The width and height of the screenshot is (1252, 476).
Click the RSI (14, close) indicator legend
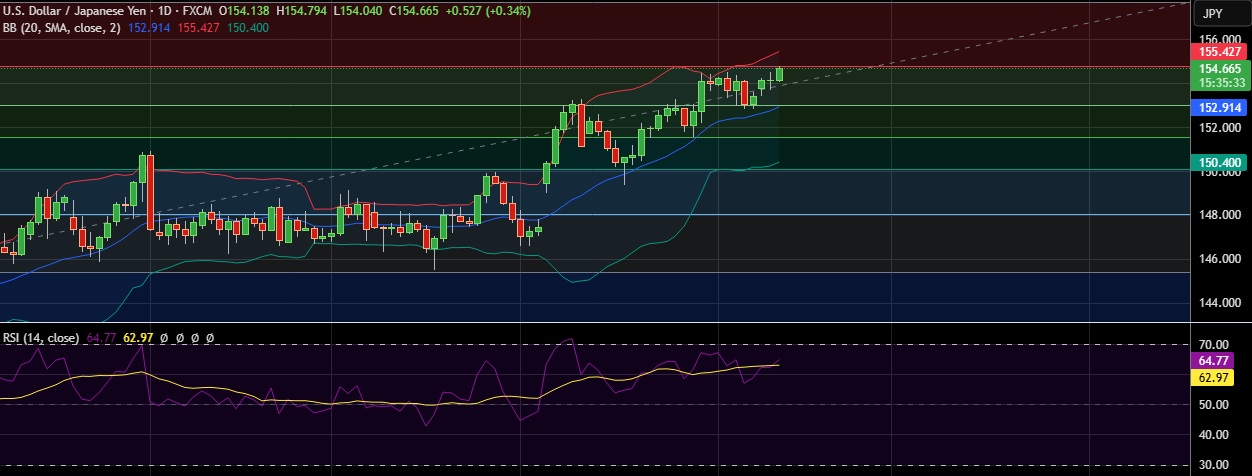point(41,338)
